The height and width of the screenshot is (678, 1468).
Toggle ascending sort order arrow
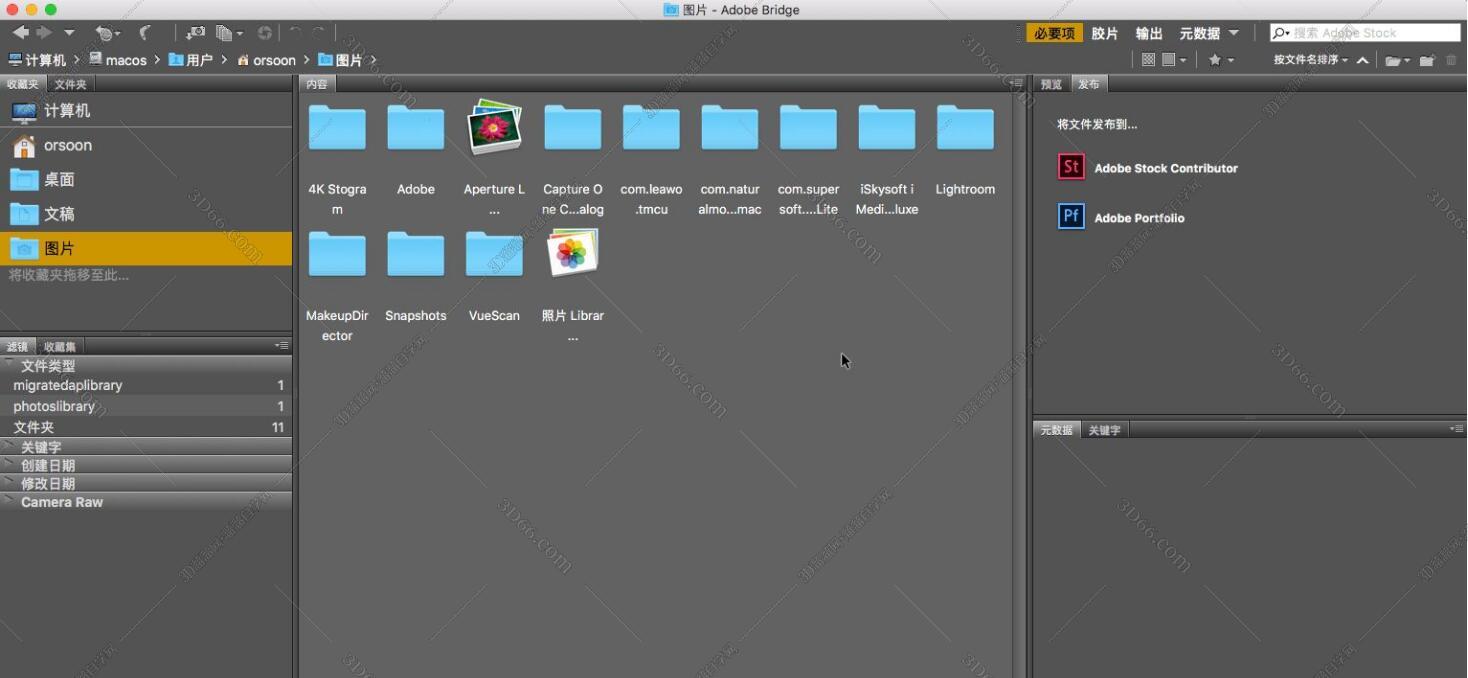coord(1362,60)
